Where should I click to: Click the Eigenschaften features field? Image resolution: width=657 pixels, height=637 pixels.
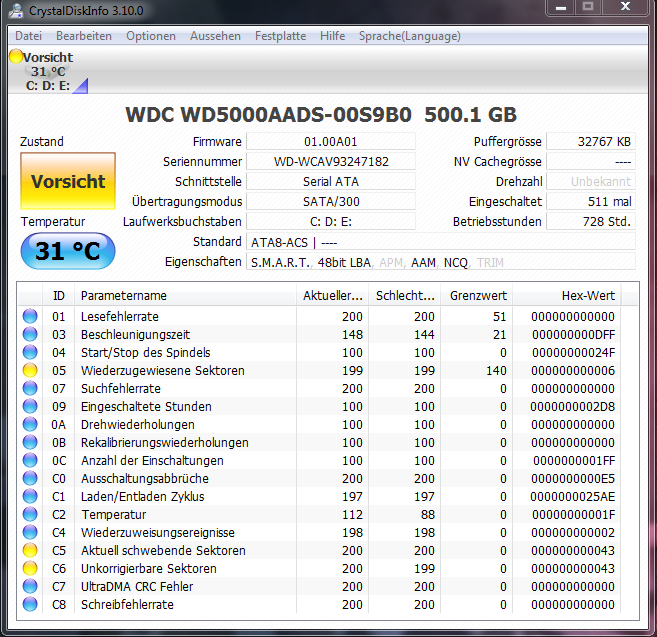pos(441,262)
